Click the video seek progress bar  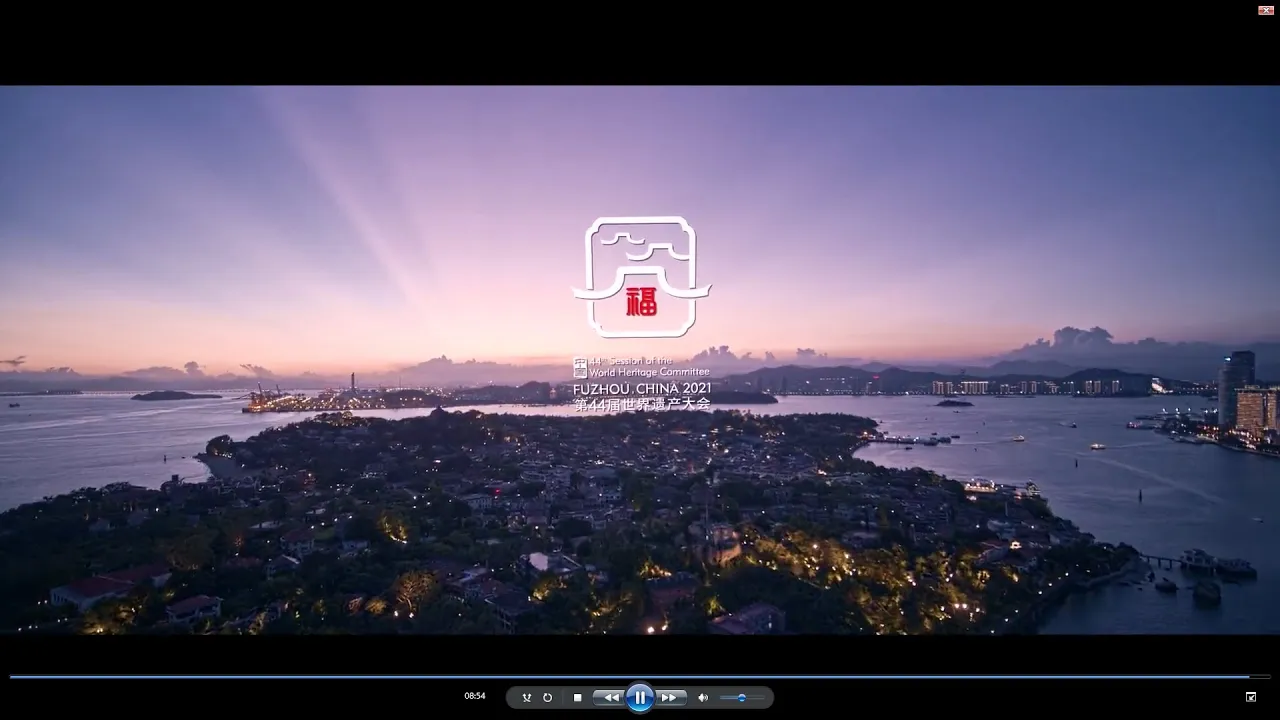640,676
